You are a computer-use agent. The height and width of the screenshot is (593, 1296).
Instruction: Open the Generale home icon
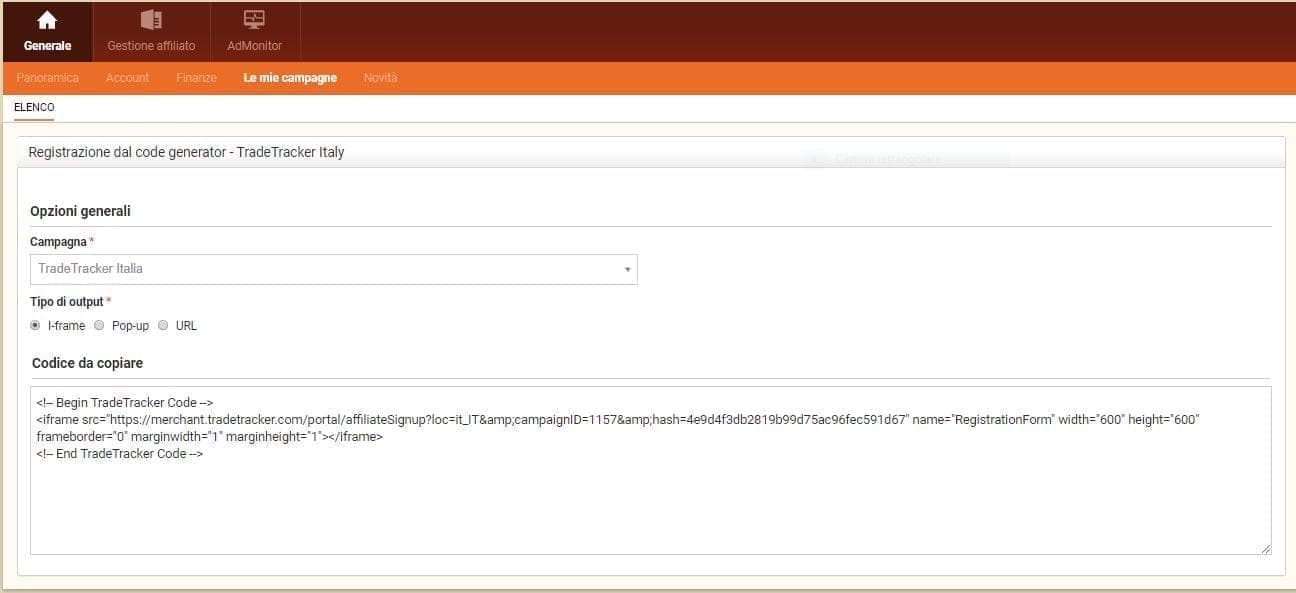click(47, 20)
